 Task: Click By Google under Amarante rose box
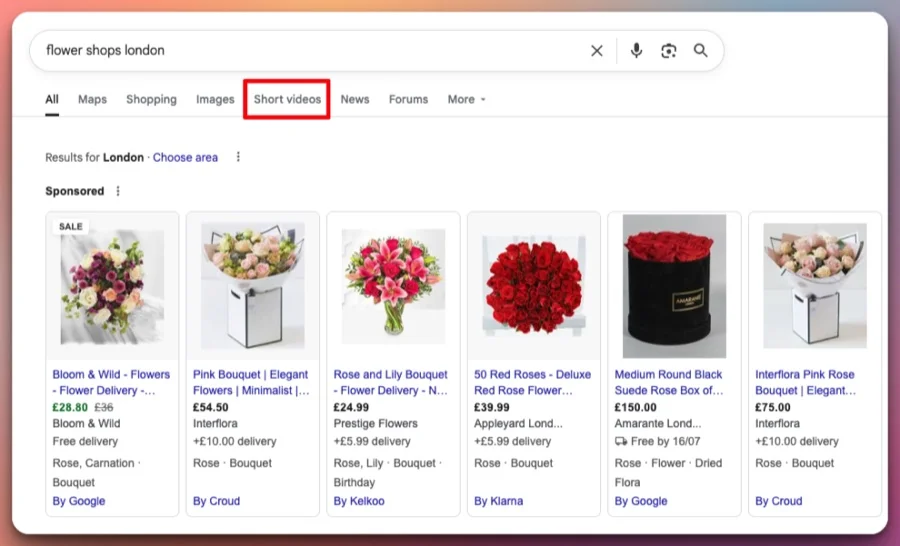641,501
